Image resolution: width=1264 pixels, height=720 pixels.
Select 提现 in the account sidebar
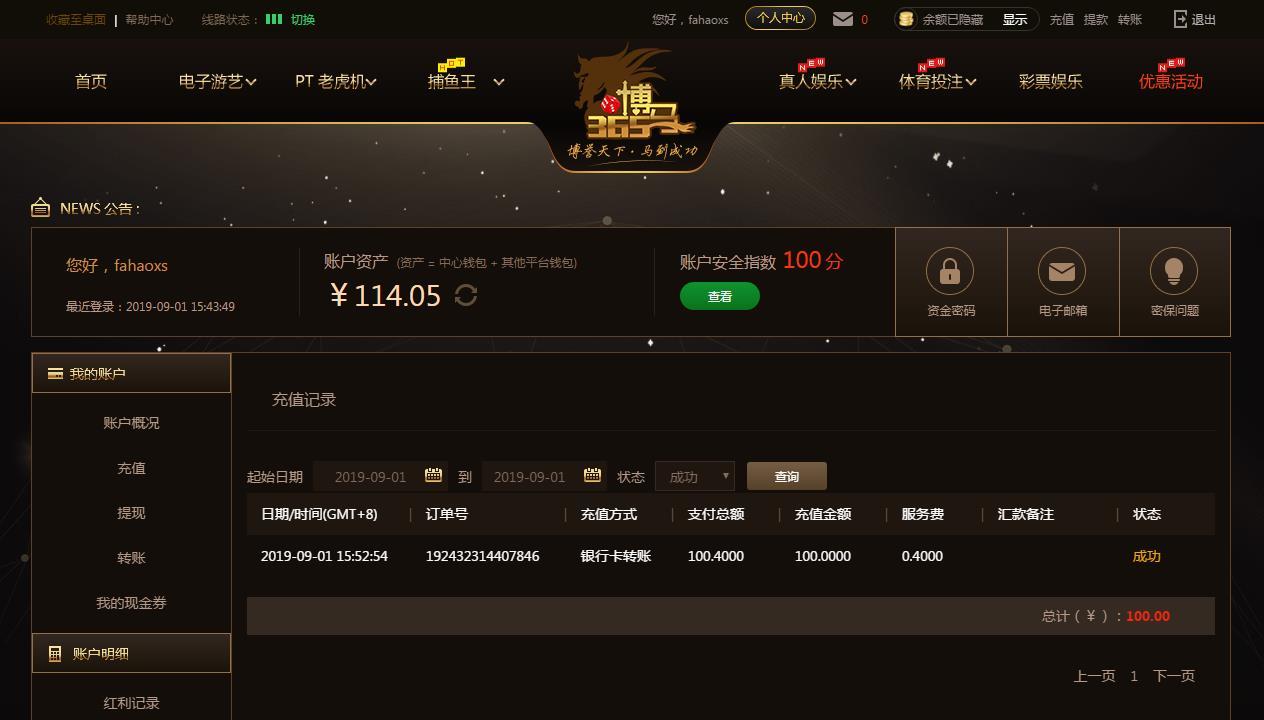click(x=131, y=513)
